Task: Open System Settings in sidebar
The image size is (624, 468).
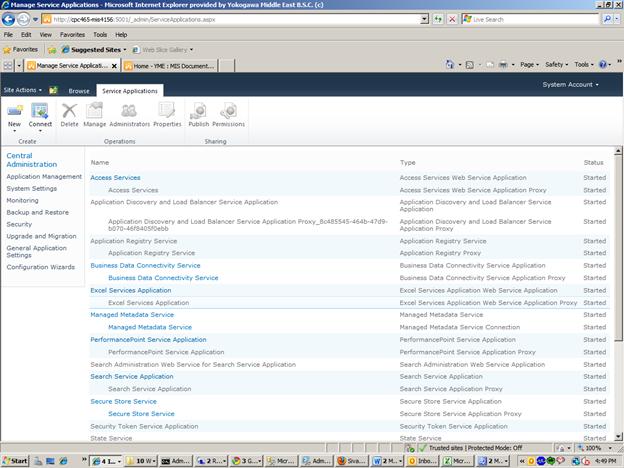Action: point(31,188)
